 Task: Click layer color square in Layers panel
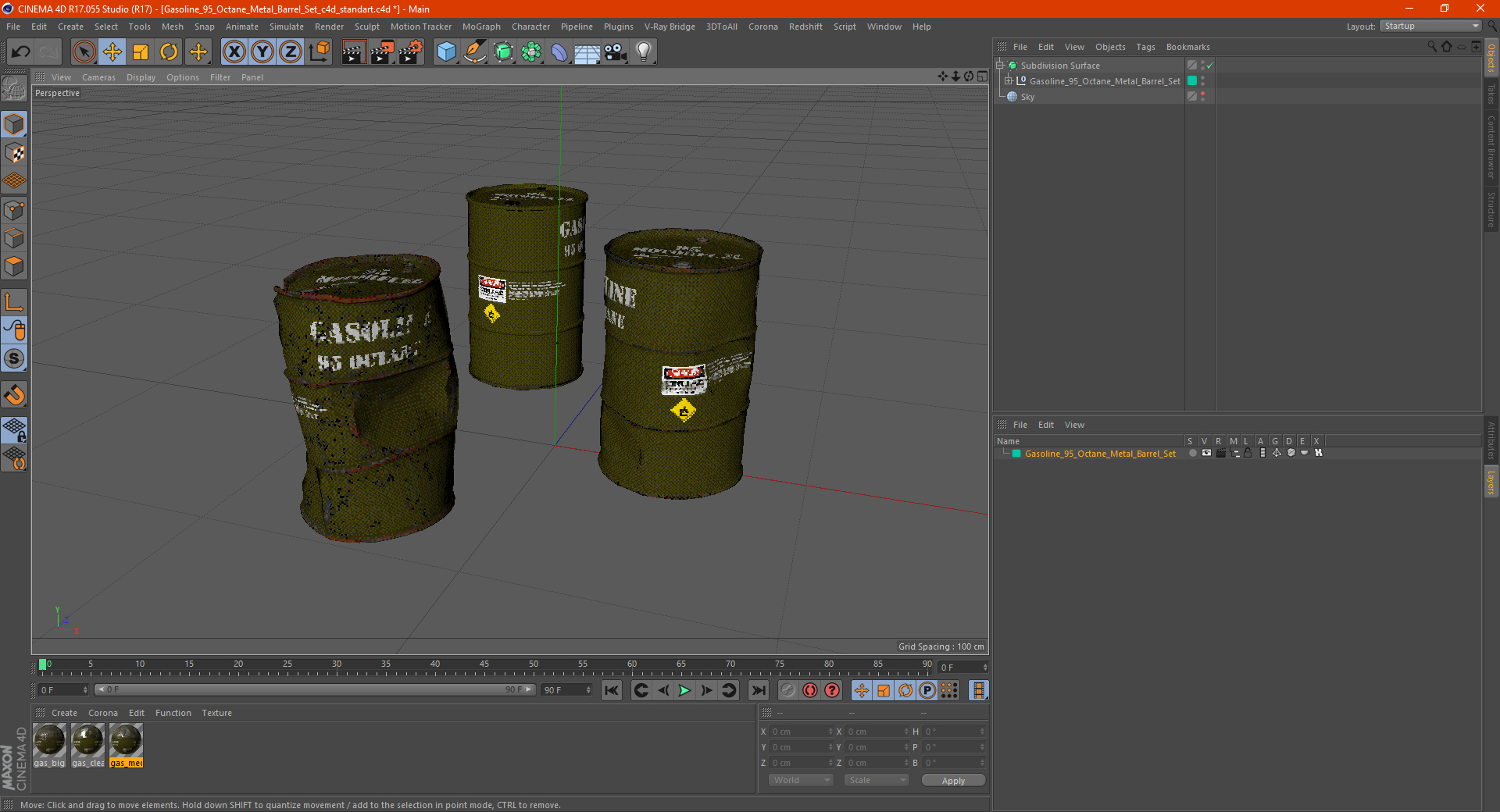click(x=1016, y=454)
